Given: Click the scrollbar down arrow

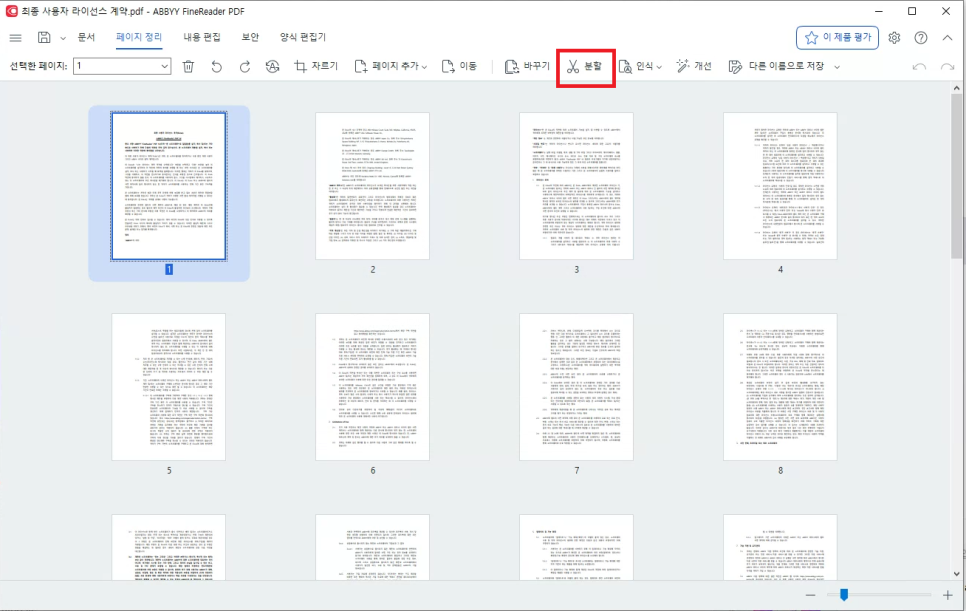Looking at the screenshot, I should tap(956, 574).
